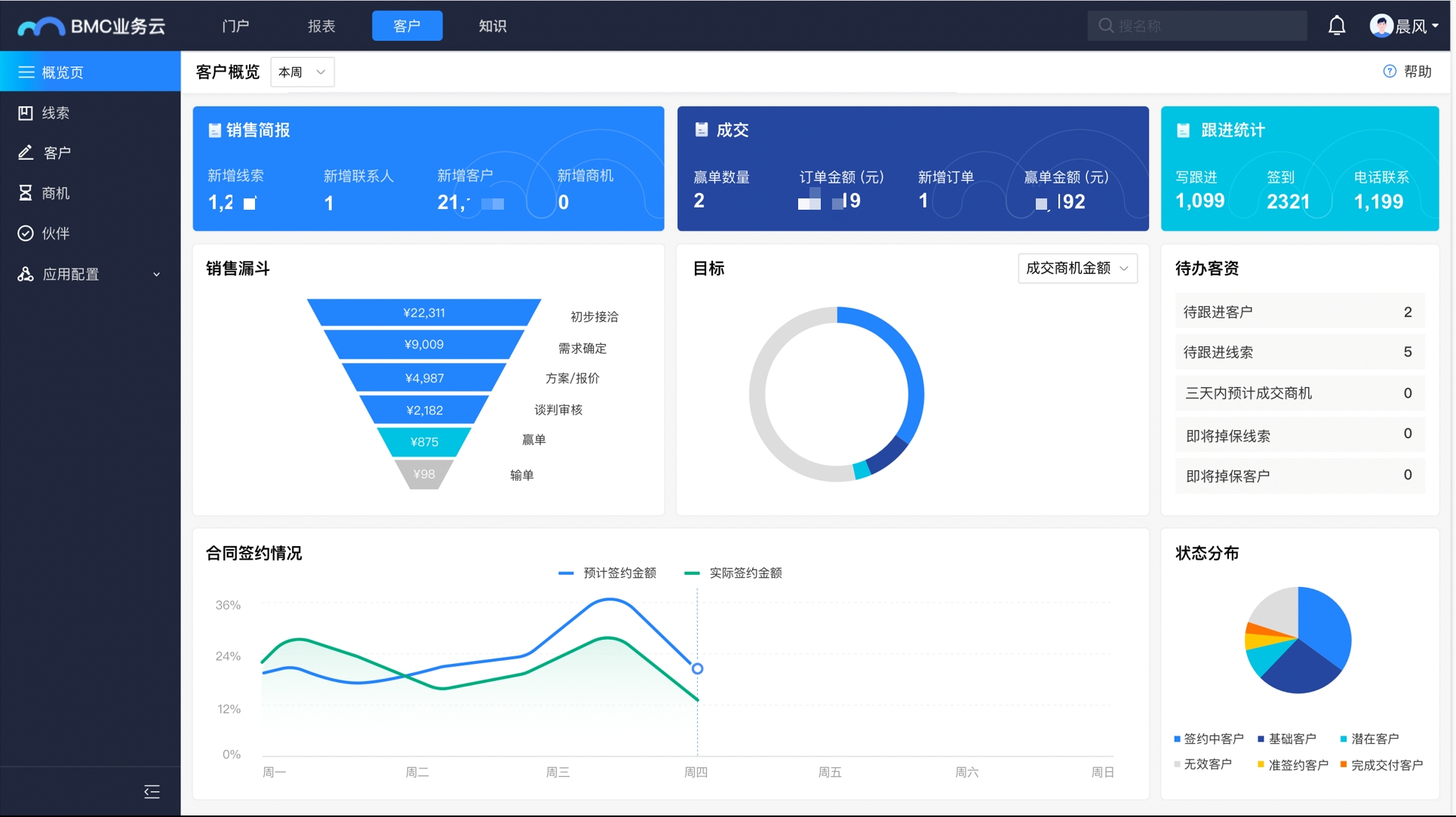The height and width of the screenshot is (817, 1456).
Task: Open the 线索 leads sidebar icon
Action: point(26,113)
